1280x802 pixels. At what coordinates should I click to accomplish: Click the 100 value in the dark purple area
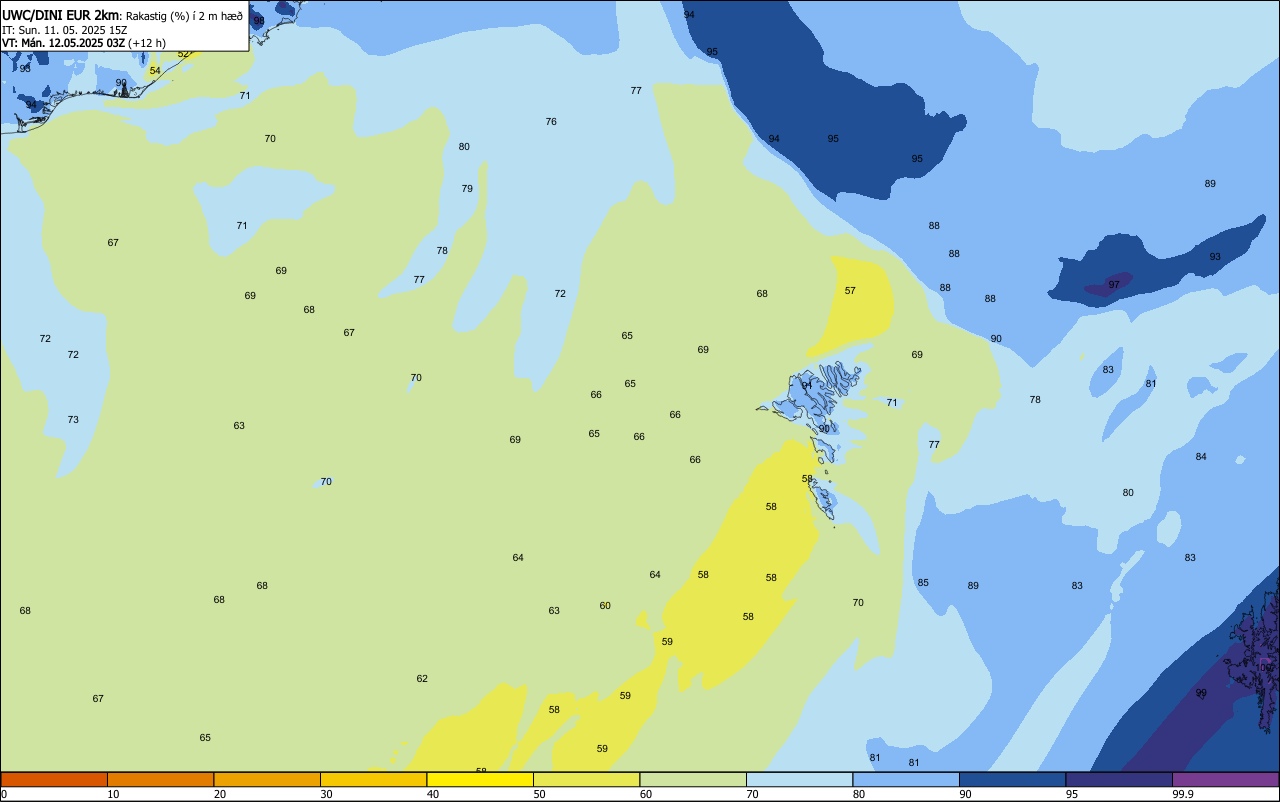(x=1265, y=668)
